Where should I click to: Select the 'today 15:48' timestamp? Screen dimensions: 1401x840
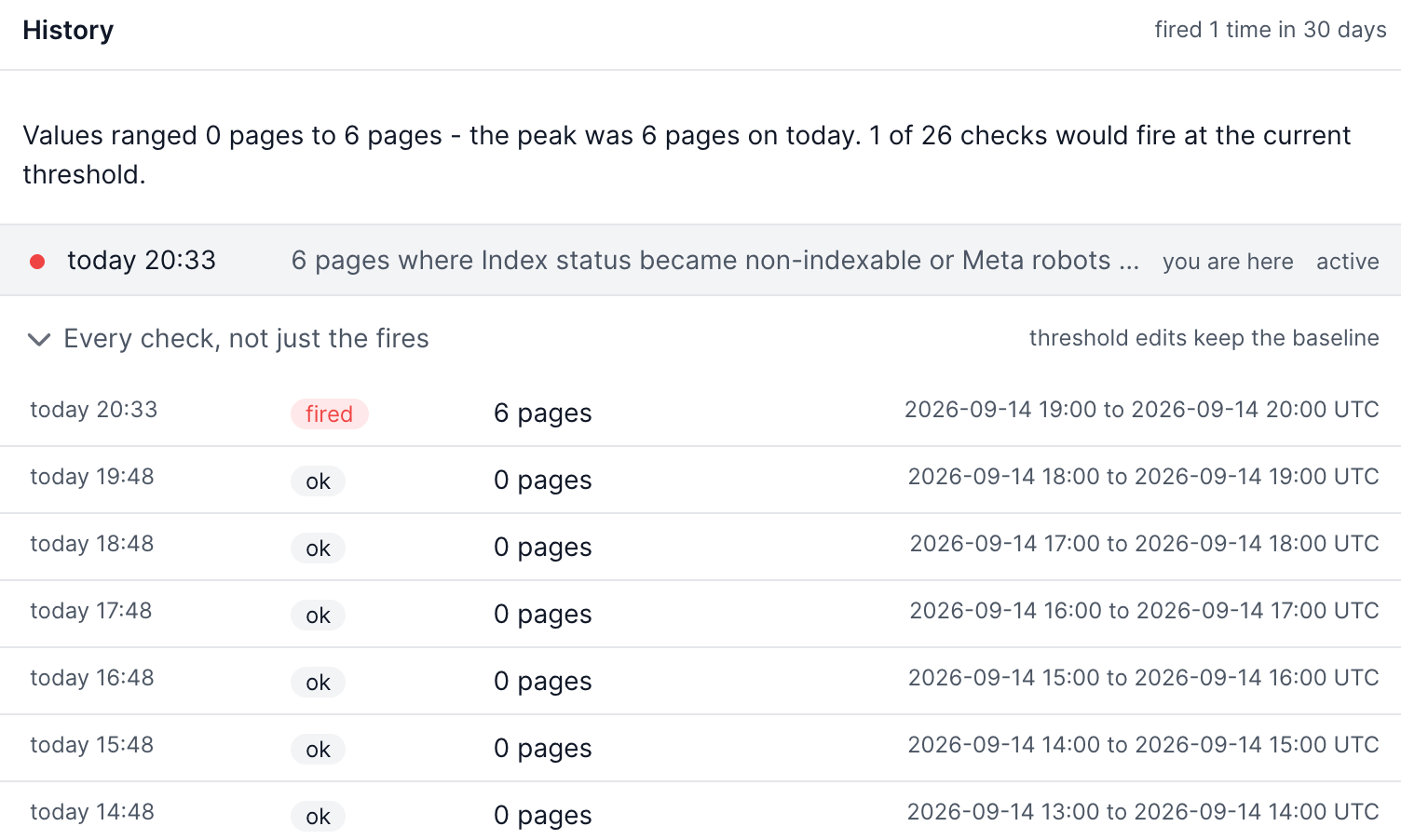[x=92, y=745]
